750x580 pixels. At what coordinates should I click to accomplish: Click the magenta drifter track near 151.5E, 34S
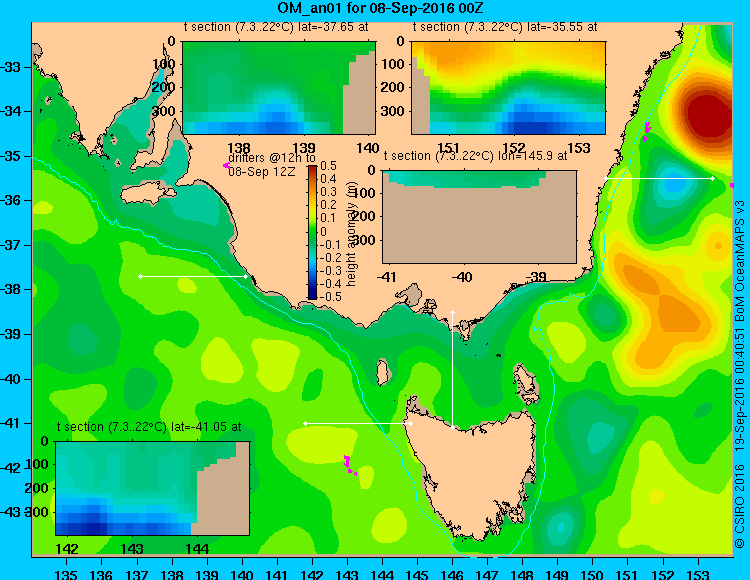pos(647,131)
